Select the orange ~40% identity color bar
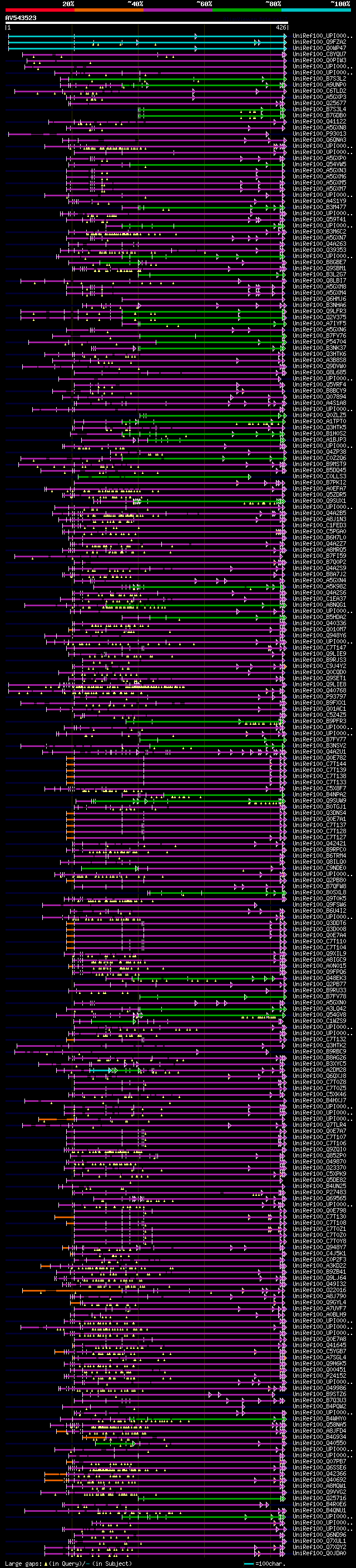This screenshot has width=356, height=1568. coord(109,10)
